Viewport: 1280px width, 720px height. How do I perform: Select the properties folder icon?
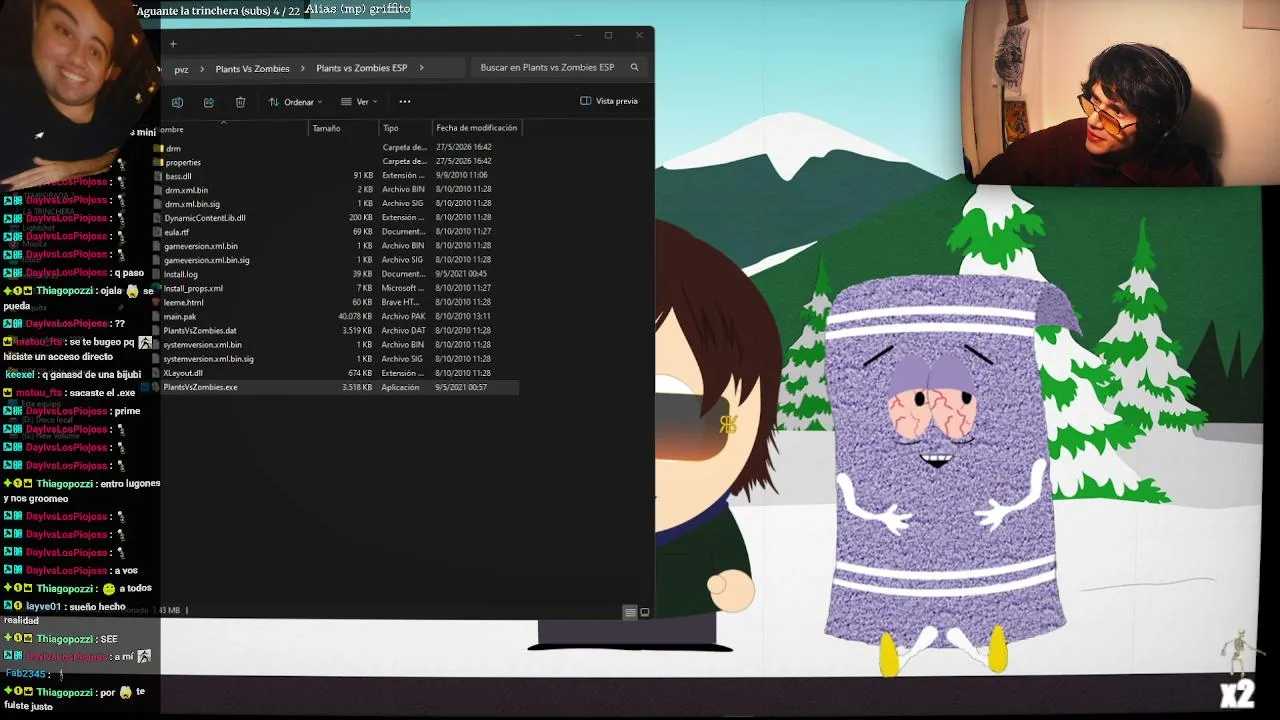click(x=159, y=162)
